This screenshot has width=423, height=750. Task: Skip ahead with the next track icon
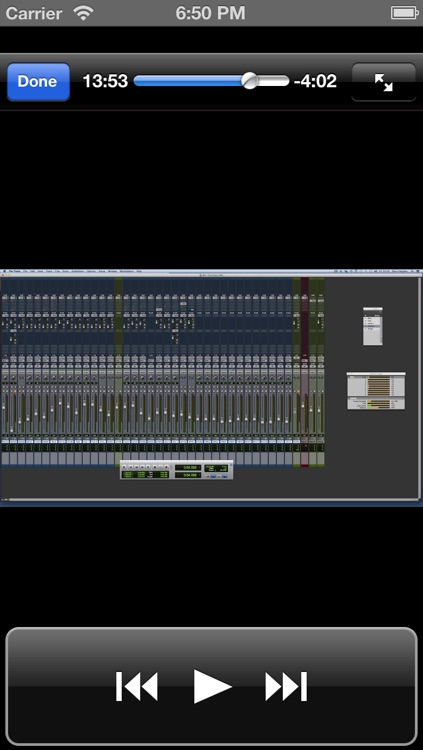[286, 686]
